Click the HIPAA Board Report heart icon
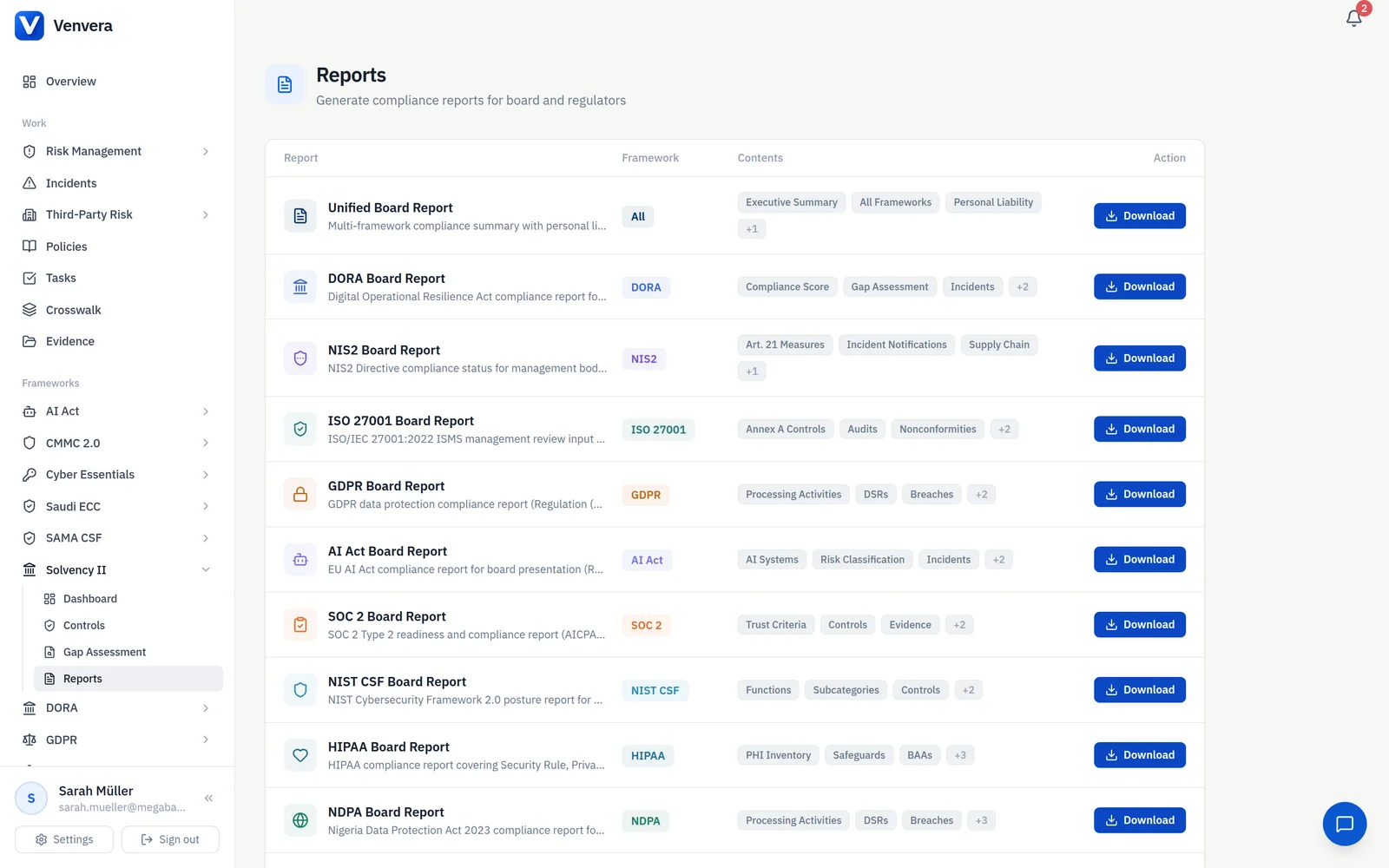Image resolution: width=1389 pixels, height=868 pixels. coord(300,755)
